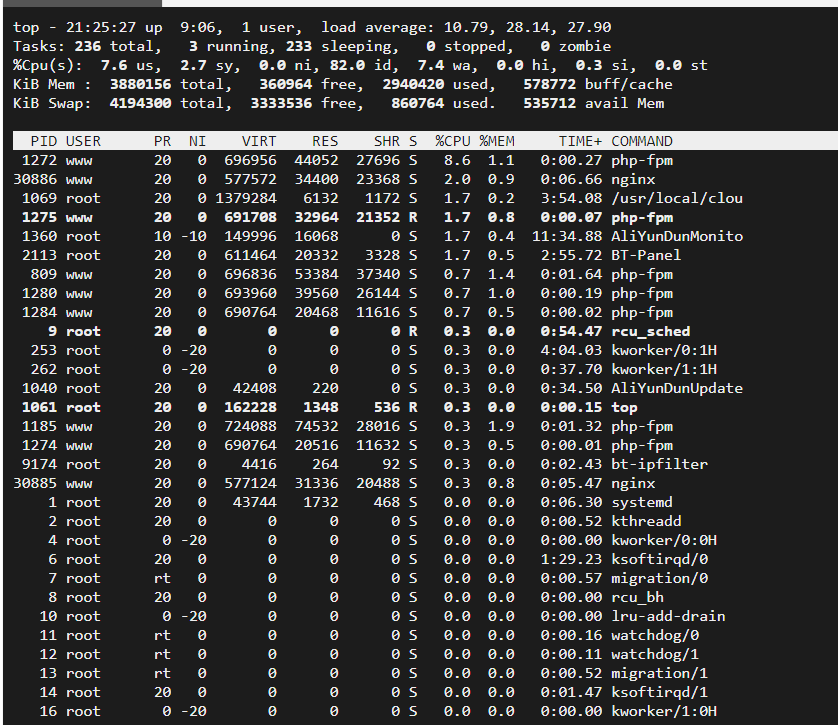Click PID 30886 nginx process
The height and width of the screenshot is (725, 838).
35,179
